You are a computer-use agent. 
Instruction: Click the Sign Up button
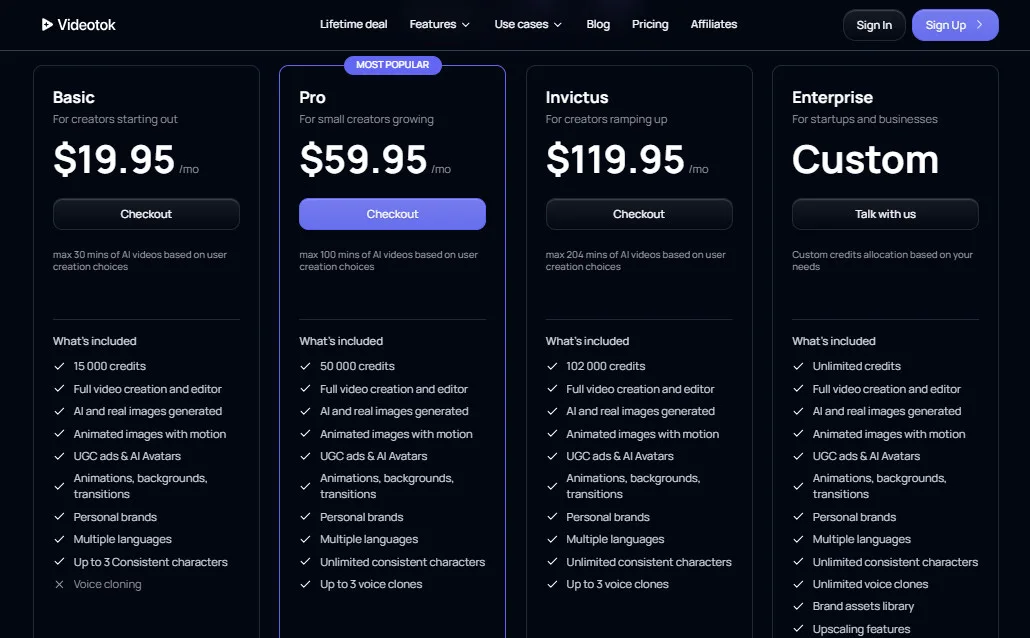click(x=955, y=24)
